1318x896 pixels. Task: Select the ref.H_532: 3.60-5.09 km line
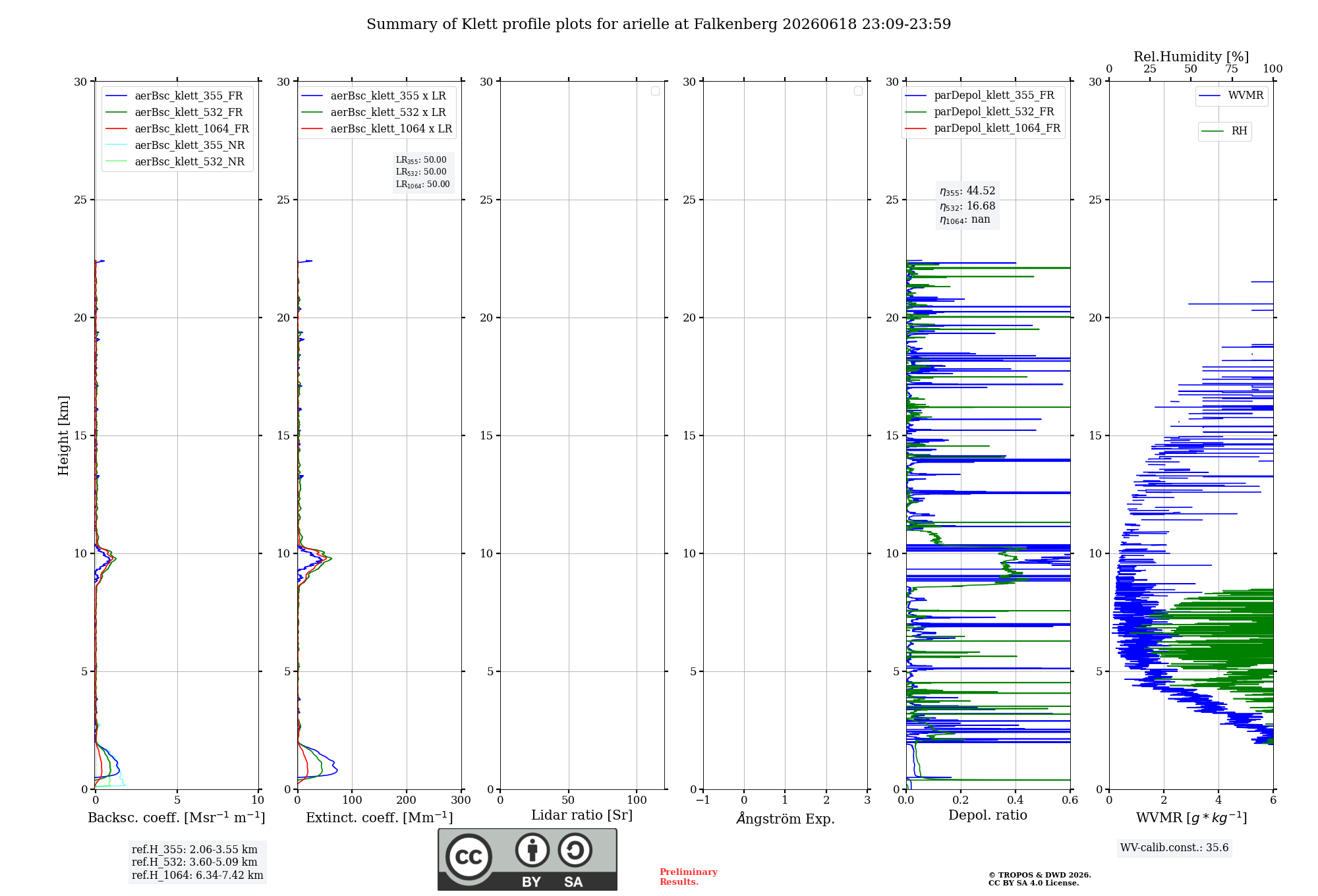pyautogui.click(x=194, y=862)
